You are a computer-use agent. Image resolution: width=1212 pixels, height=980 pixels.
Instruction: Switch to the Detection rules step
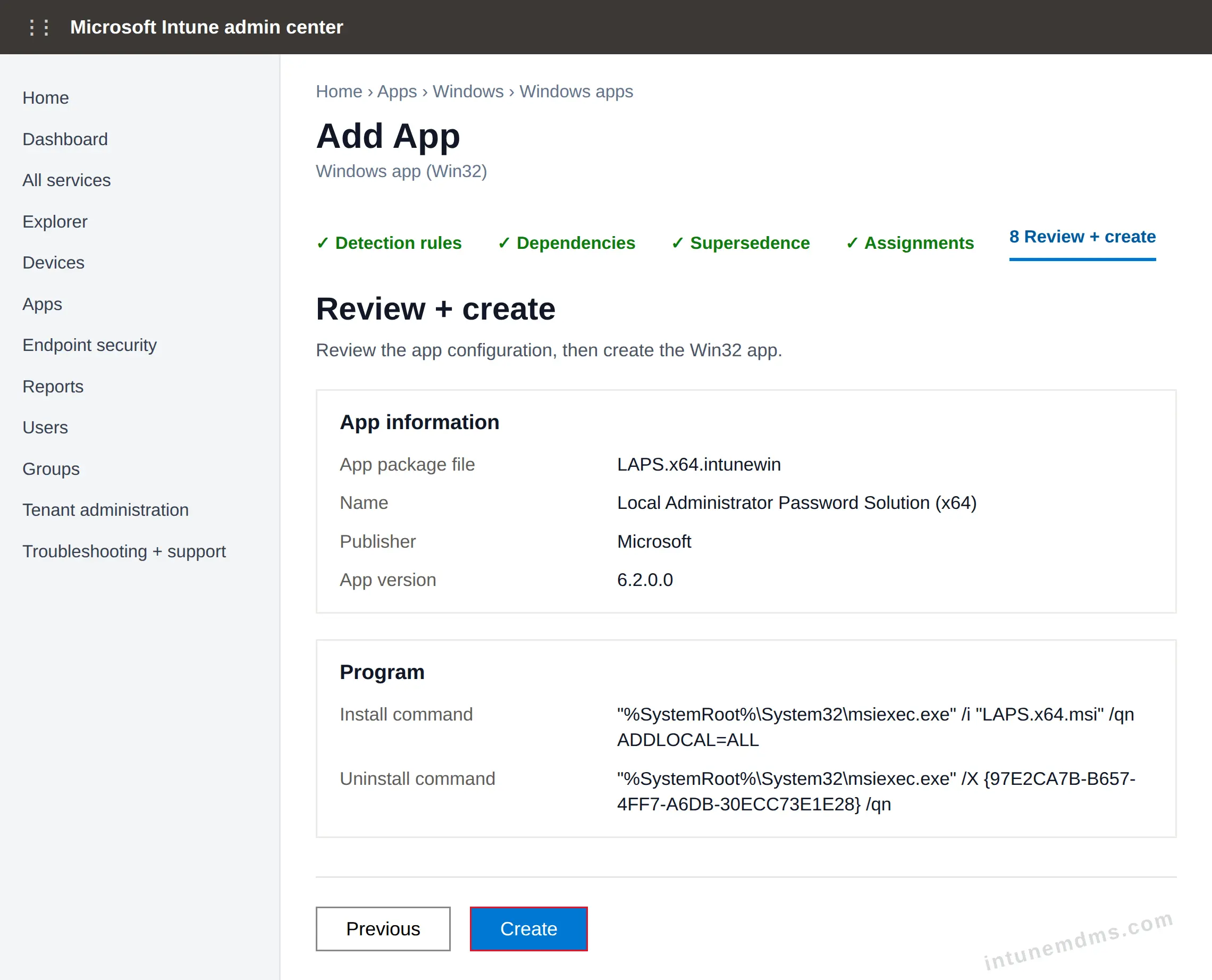(x=389, y=243)
